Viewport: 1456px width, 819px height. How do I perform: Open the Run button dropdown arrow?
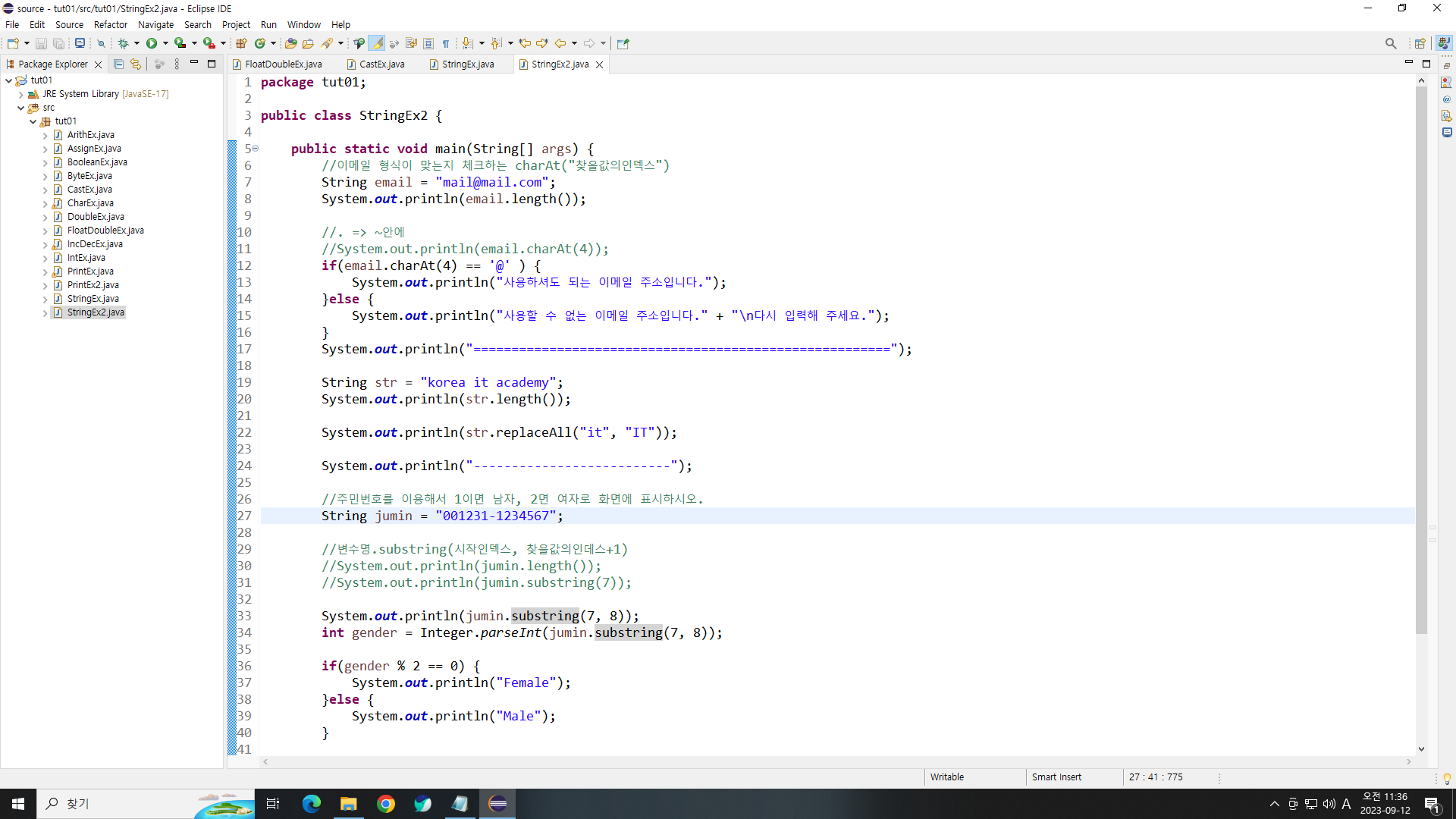(x=165, y=43)
